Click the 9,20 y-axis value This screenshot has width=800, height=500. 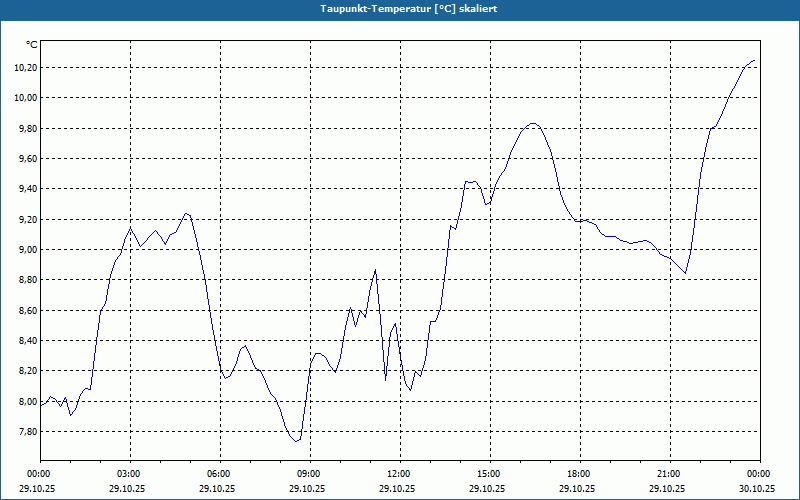click(29, 219)
